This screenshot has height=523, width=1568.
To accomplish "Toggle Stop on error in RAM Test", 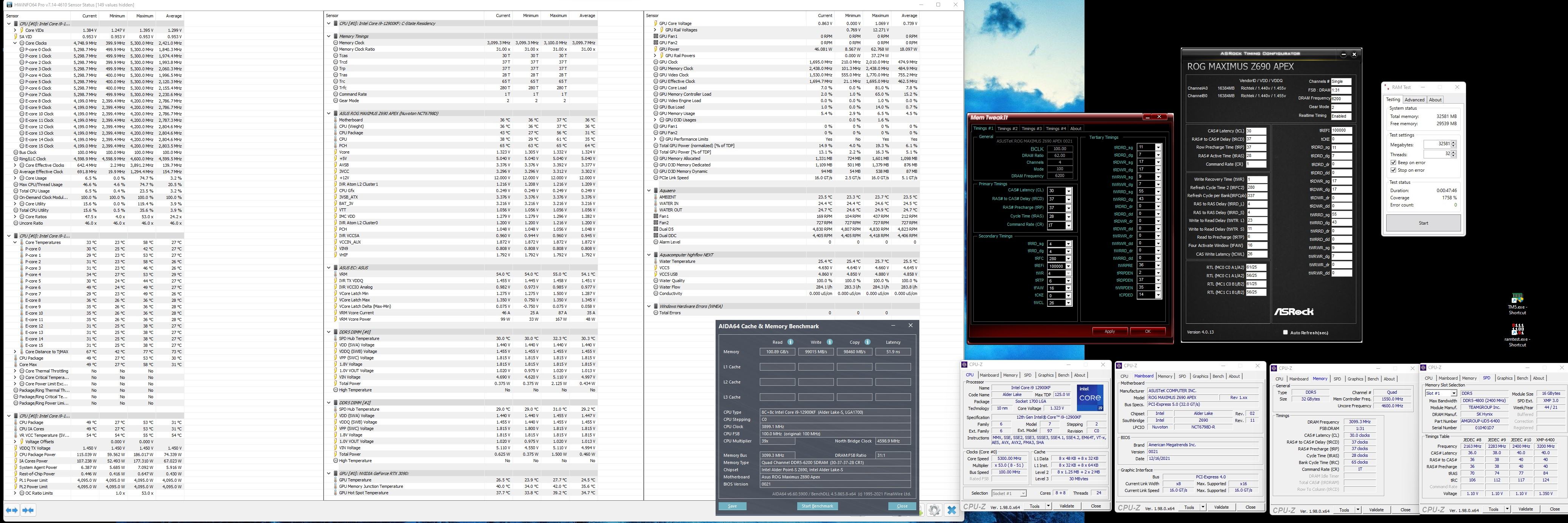I will (1393, 170).
